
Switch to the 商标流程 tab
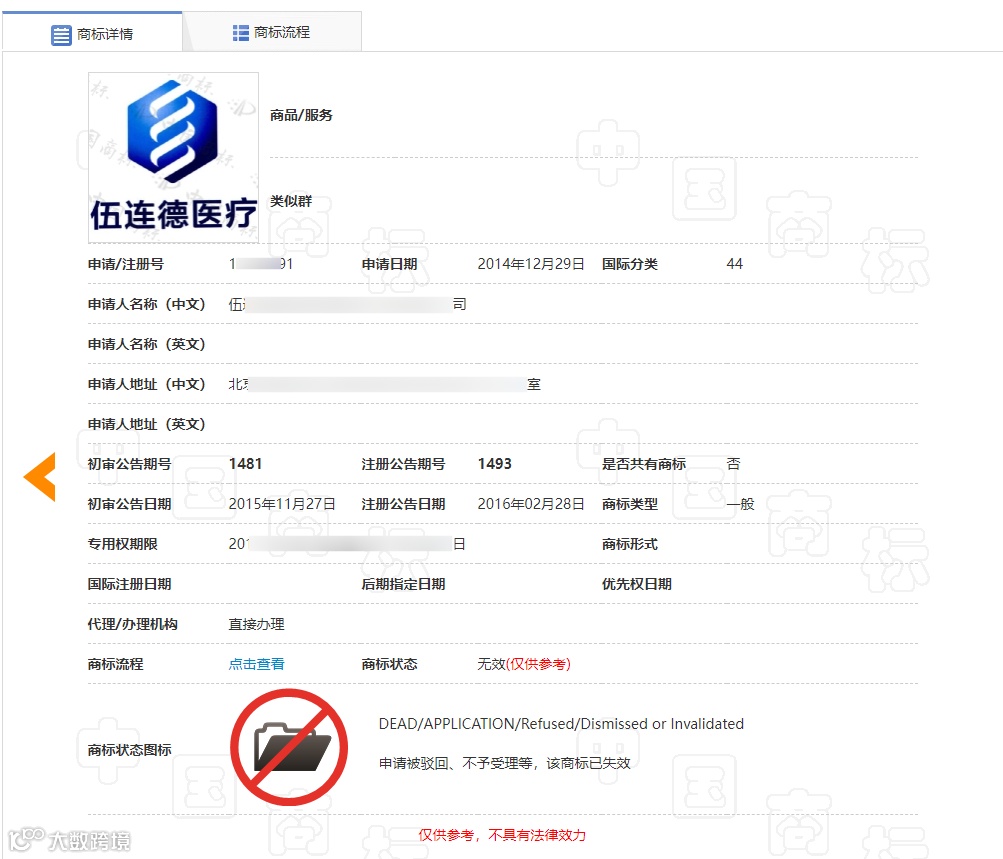(272, 32)
